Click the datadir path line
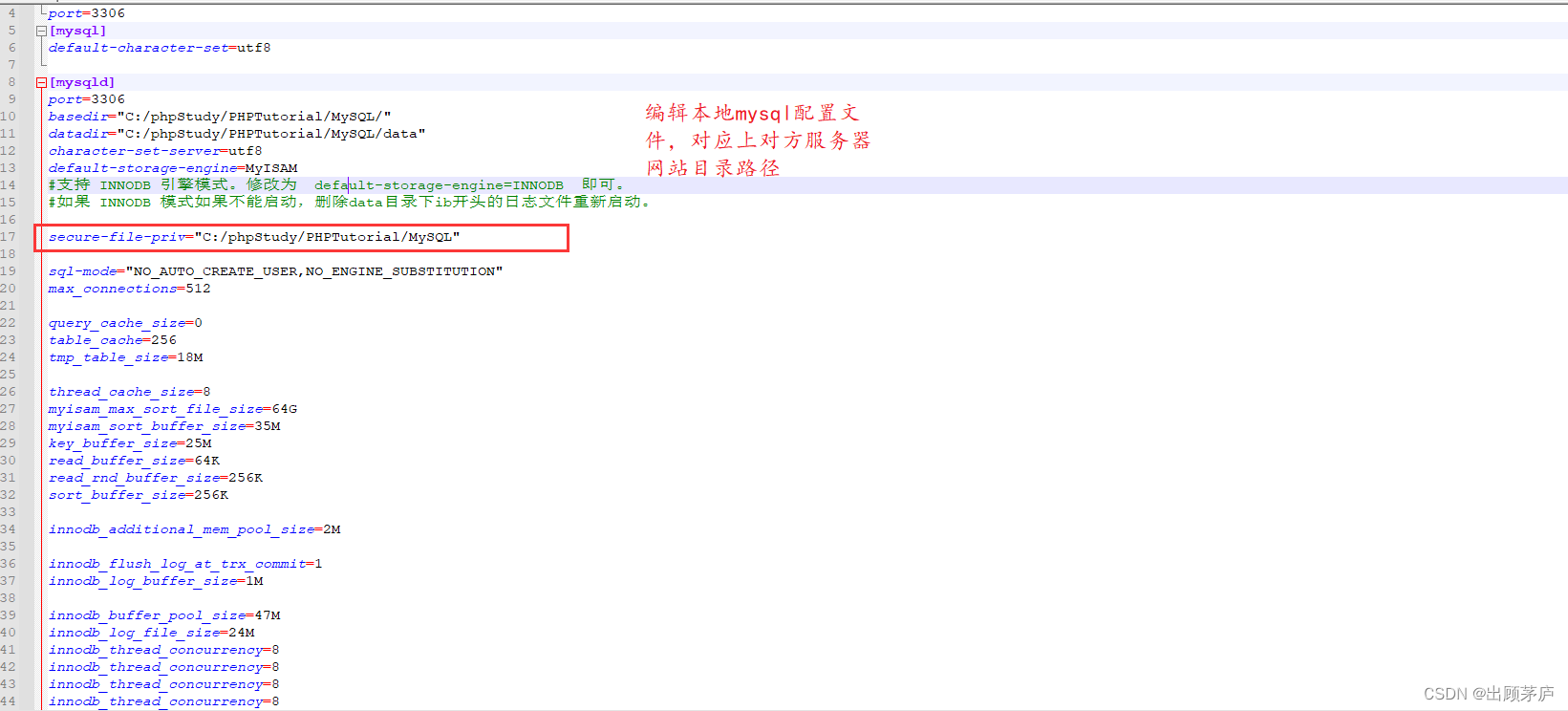Viewport: 1568px width, 711px height. click(x=237, y=134)
